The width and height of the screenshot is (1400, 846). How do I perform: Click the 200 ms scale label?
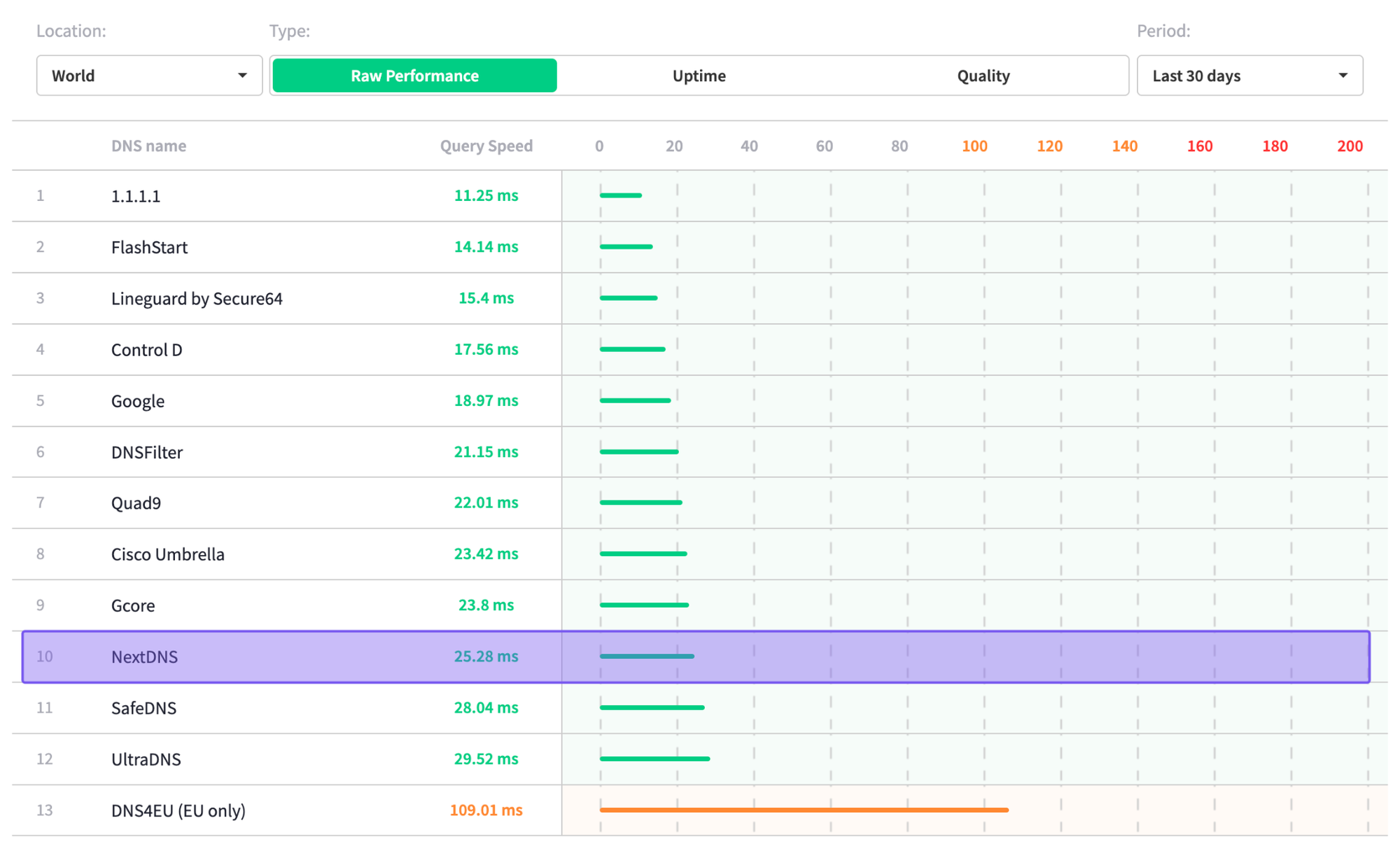click(x=1349, y=146)
